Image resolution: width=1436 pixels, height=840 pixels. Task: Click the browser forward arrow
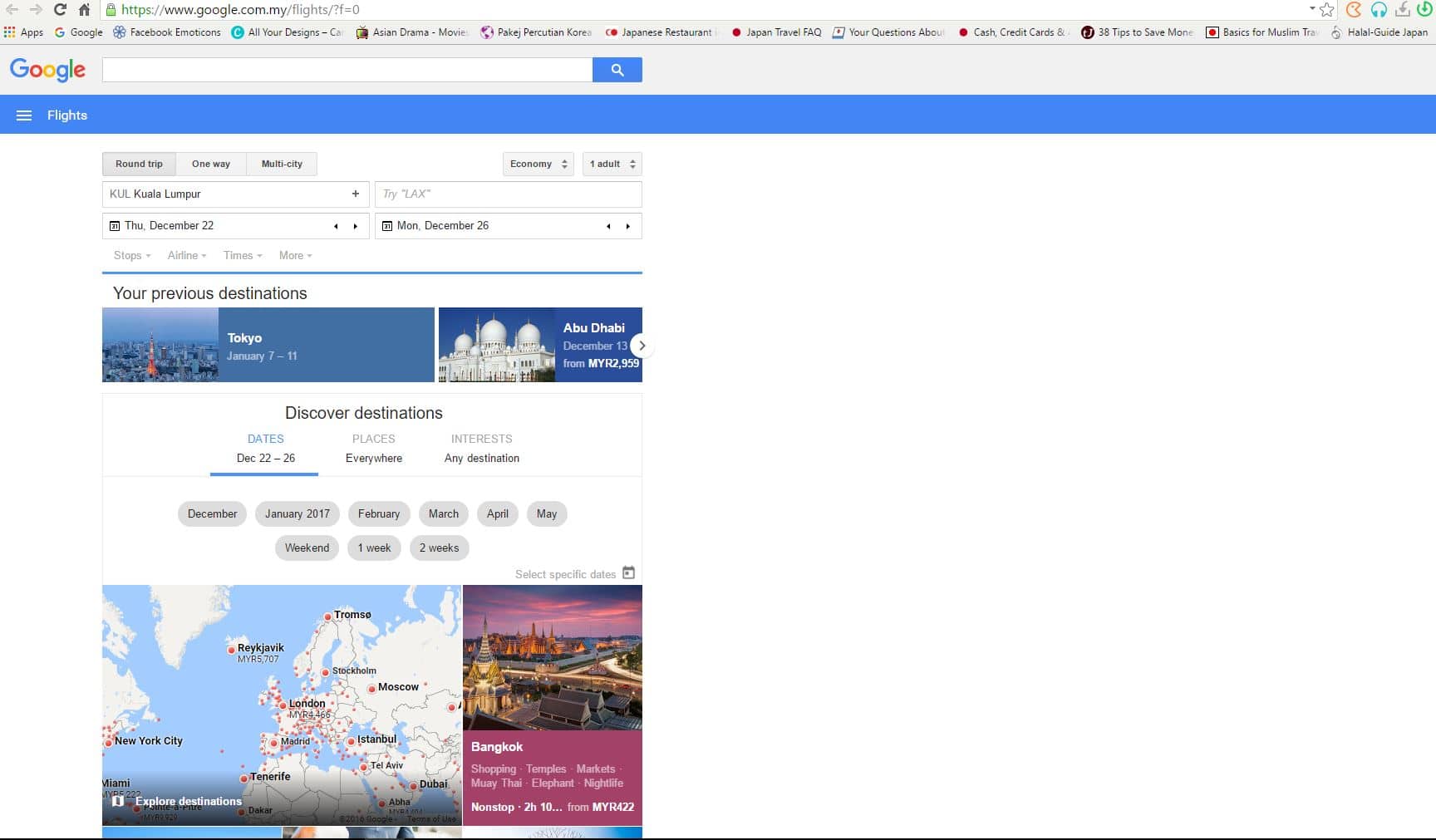pos(36,10)
